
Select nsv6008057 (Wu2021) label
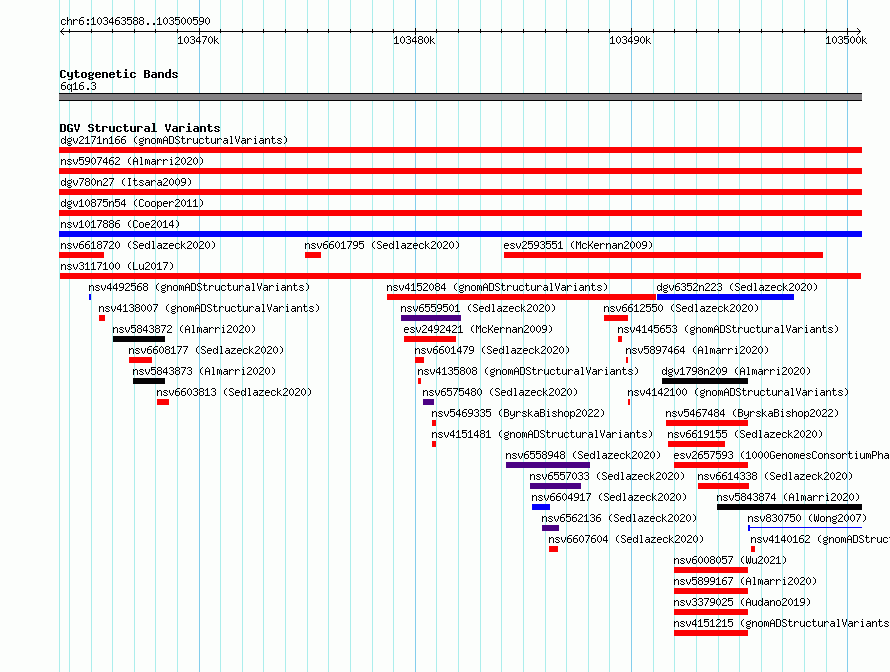point(731,560)
